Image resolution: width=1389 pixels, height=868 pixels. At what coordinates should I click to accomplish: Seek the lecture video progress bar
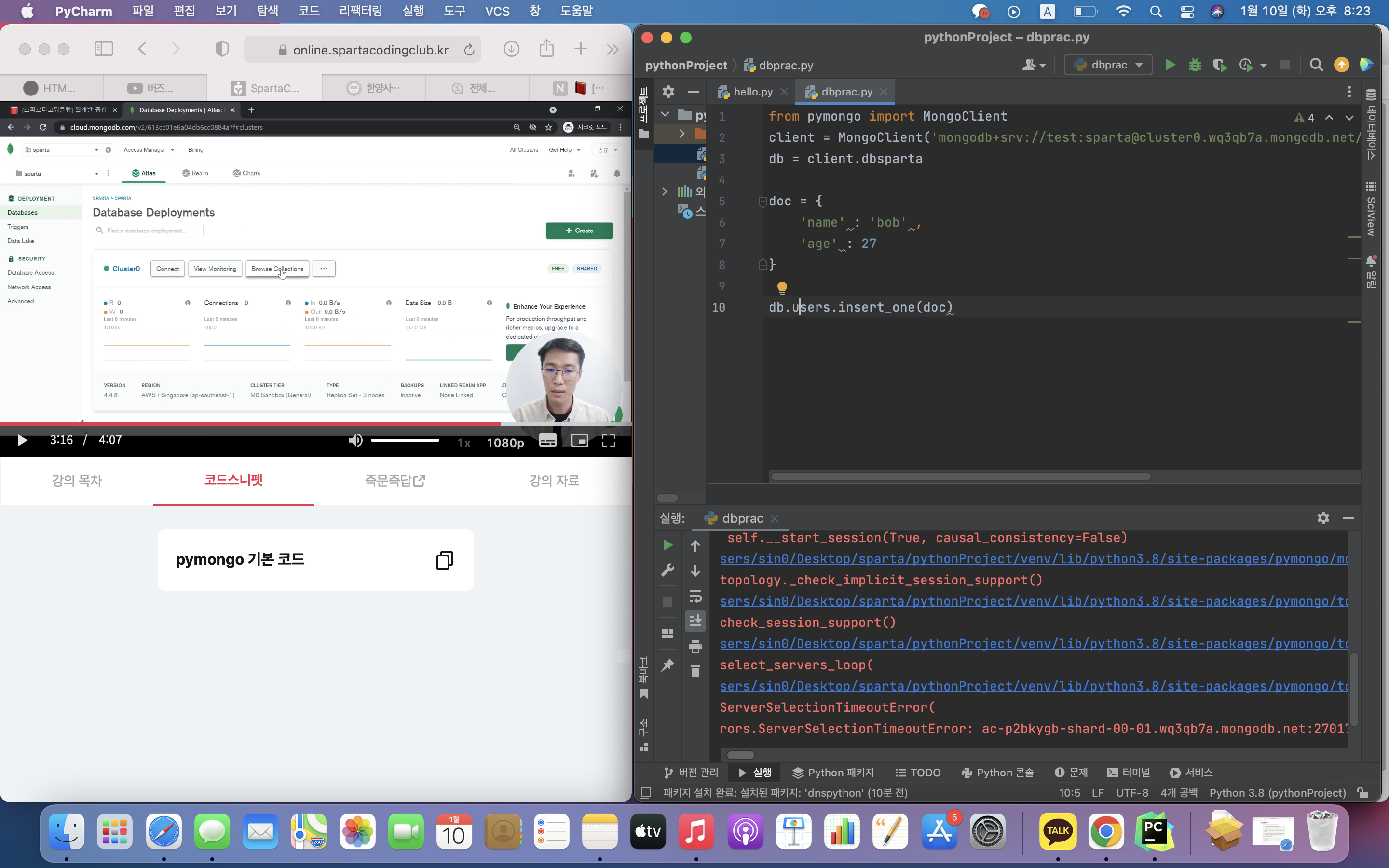click(316, 424)
